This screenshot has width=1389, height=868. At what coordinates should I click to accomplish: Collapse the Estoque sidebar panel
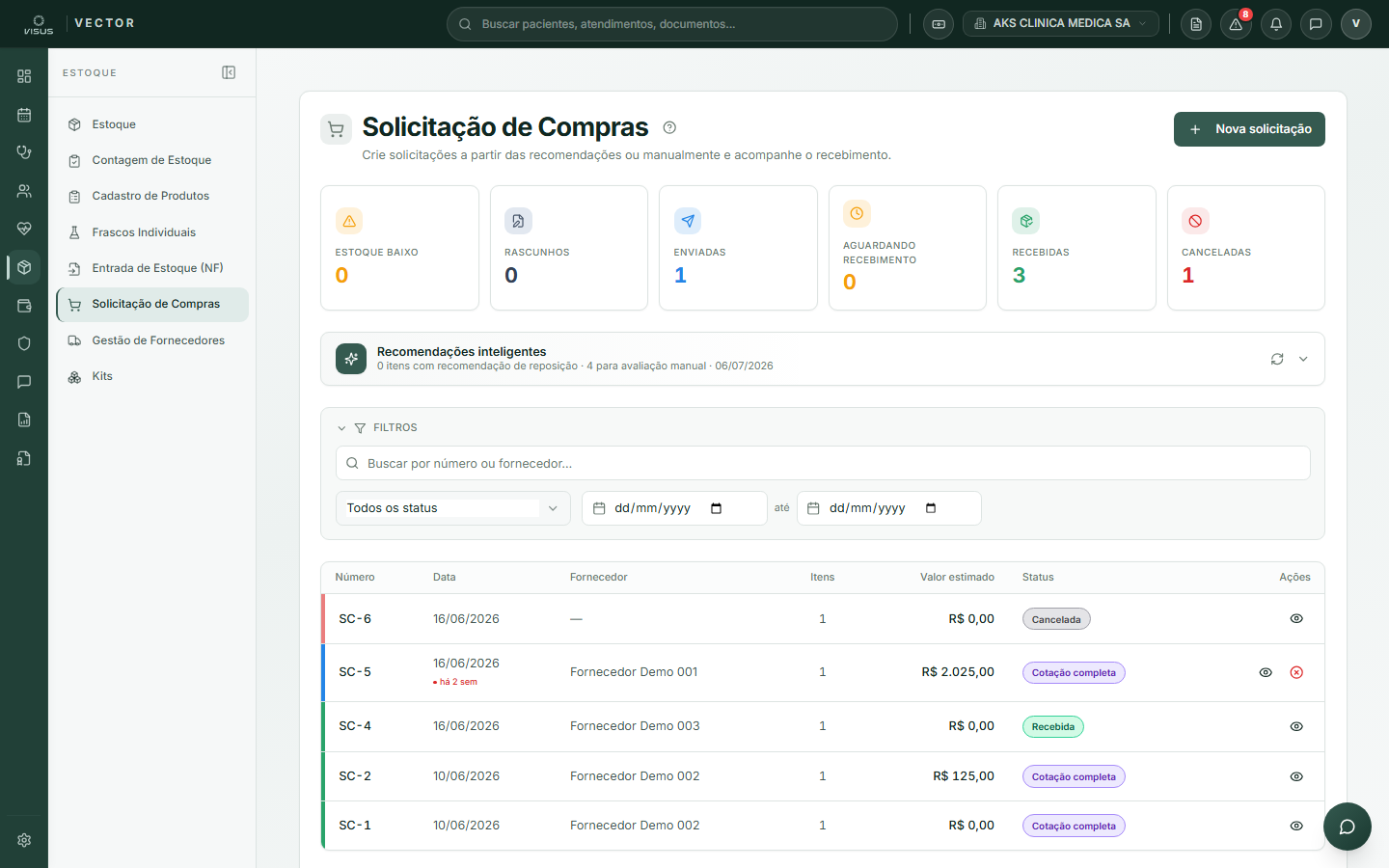(229, 72)
